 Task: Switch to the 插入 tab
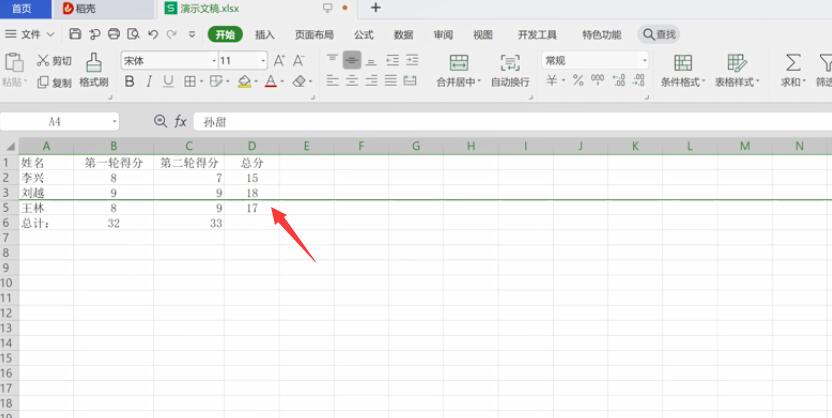265,34
